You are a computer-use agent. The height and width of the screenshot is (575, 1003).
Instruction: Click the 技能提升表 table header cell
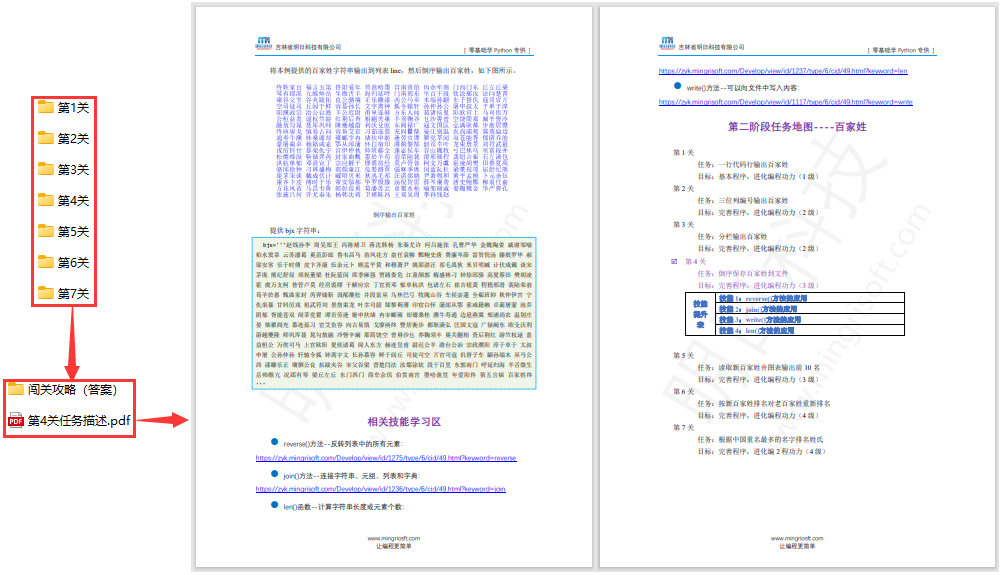pyautogui.click(x=700, y=314)
